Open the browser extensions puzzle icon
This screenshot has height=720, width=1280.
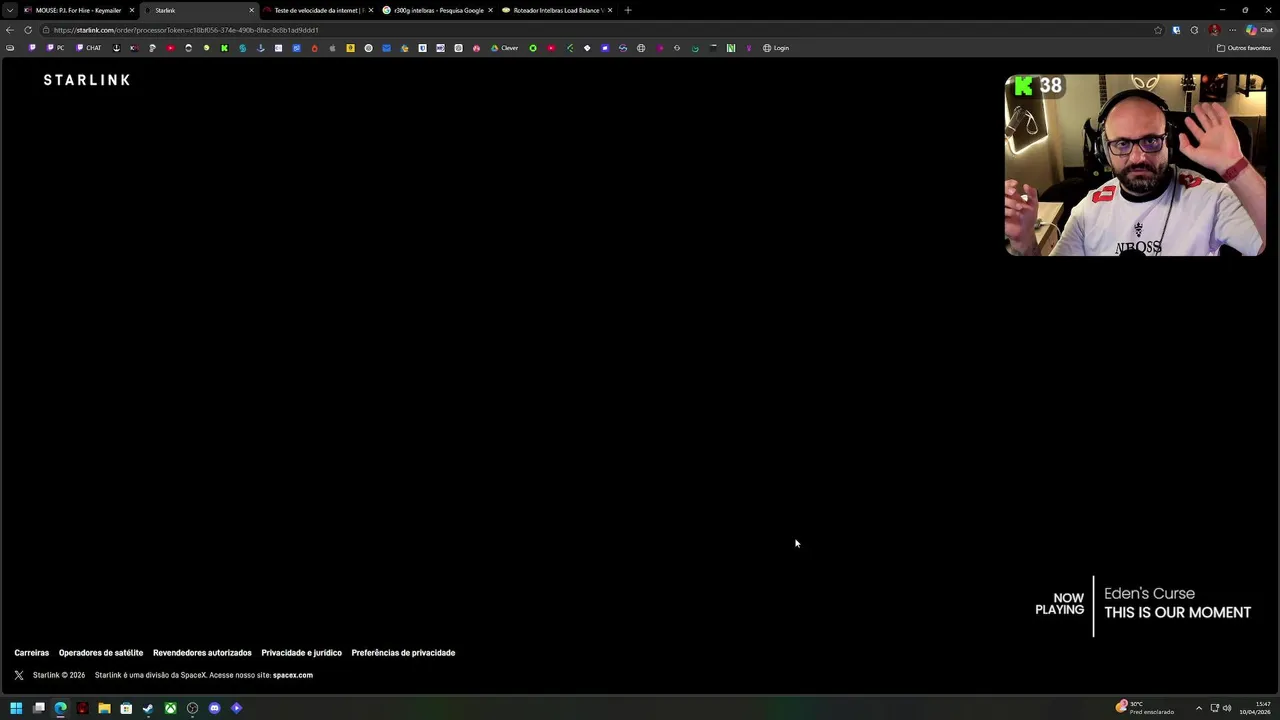coord(1194,30)
